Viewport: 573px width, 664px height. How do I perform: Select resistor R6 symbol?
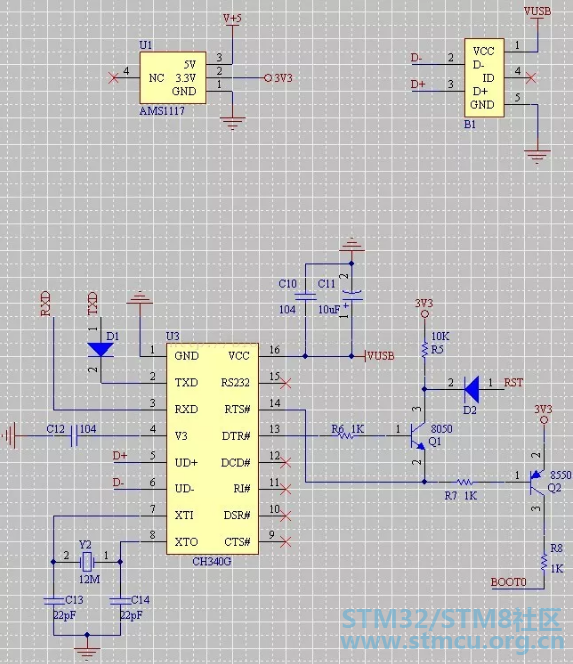click(346, 436)
